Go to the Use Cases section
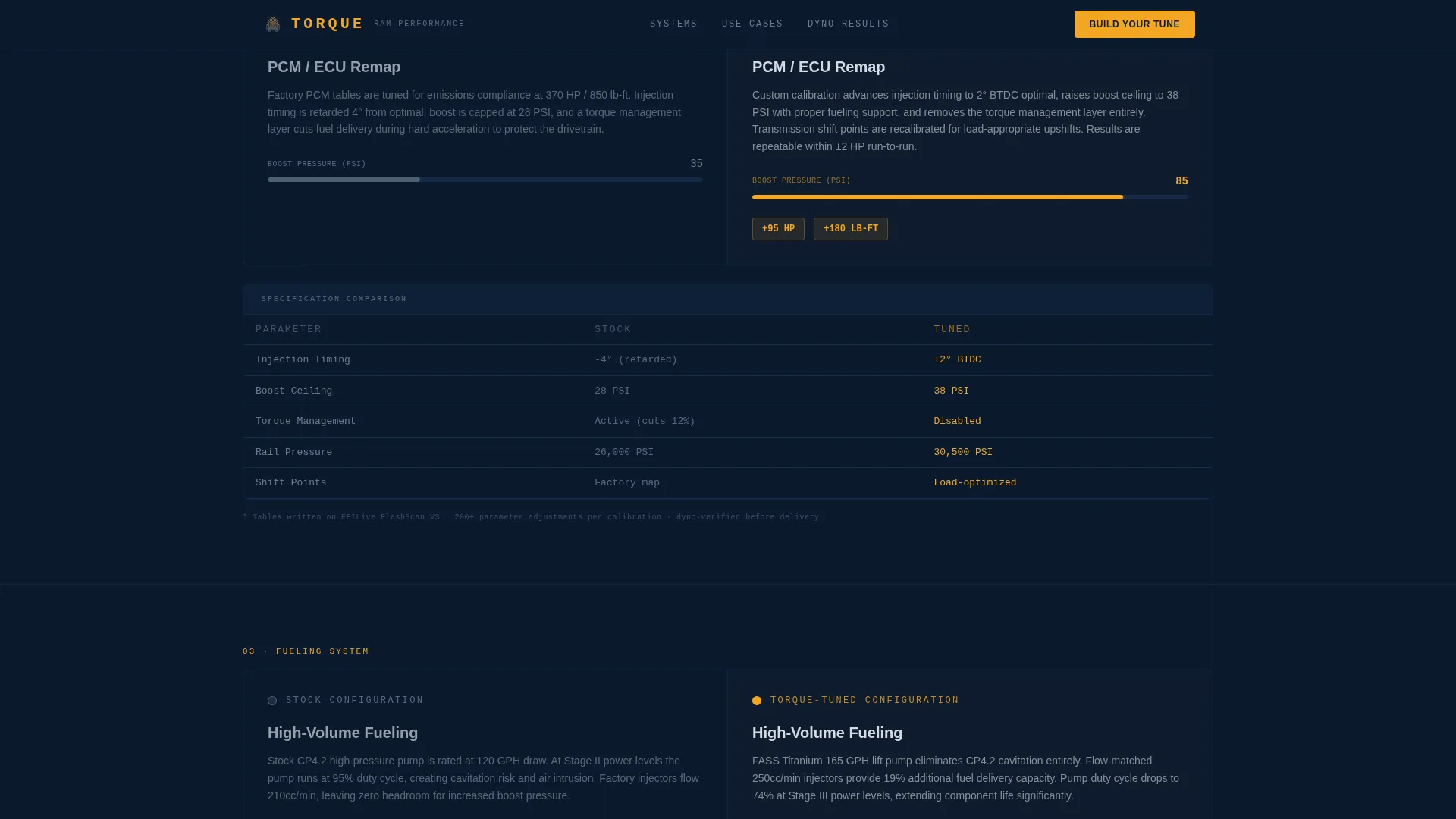The height and width of the screenshot is (819, 1456). tap(752, 24)
